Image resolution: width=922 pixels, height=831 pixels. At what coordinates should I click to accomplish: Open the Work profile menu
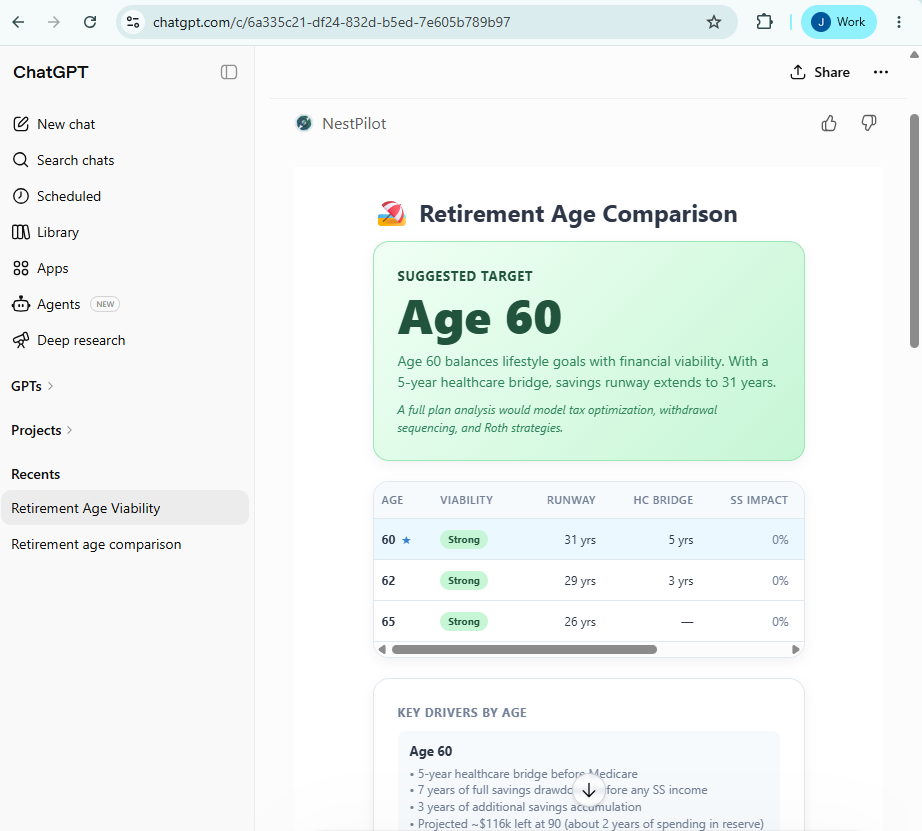(839, 22)
